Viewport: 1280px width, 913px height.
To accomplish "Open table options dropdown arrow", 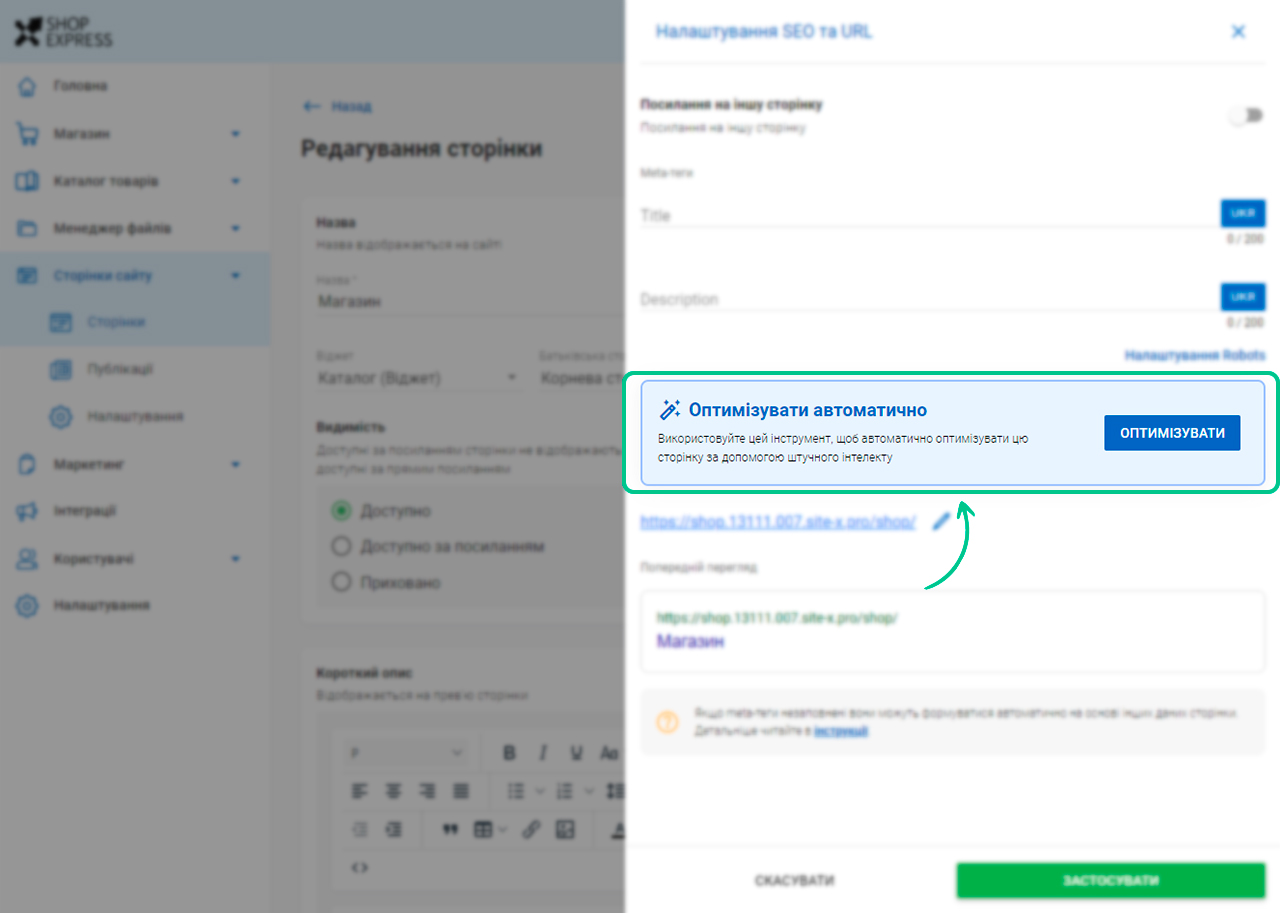I will pos(502,829).
